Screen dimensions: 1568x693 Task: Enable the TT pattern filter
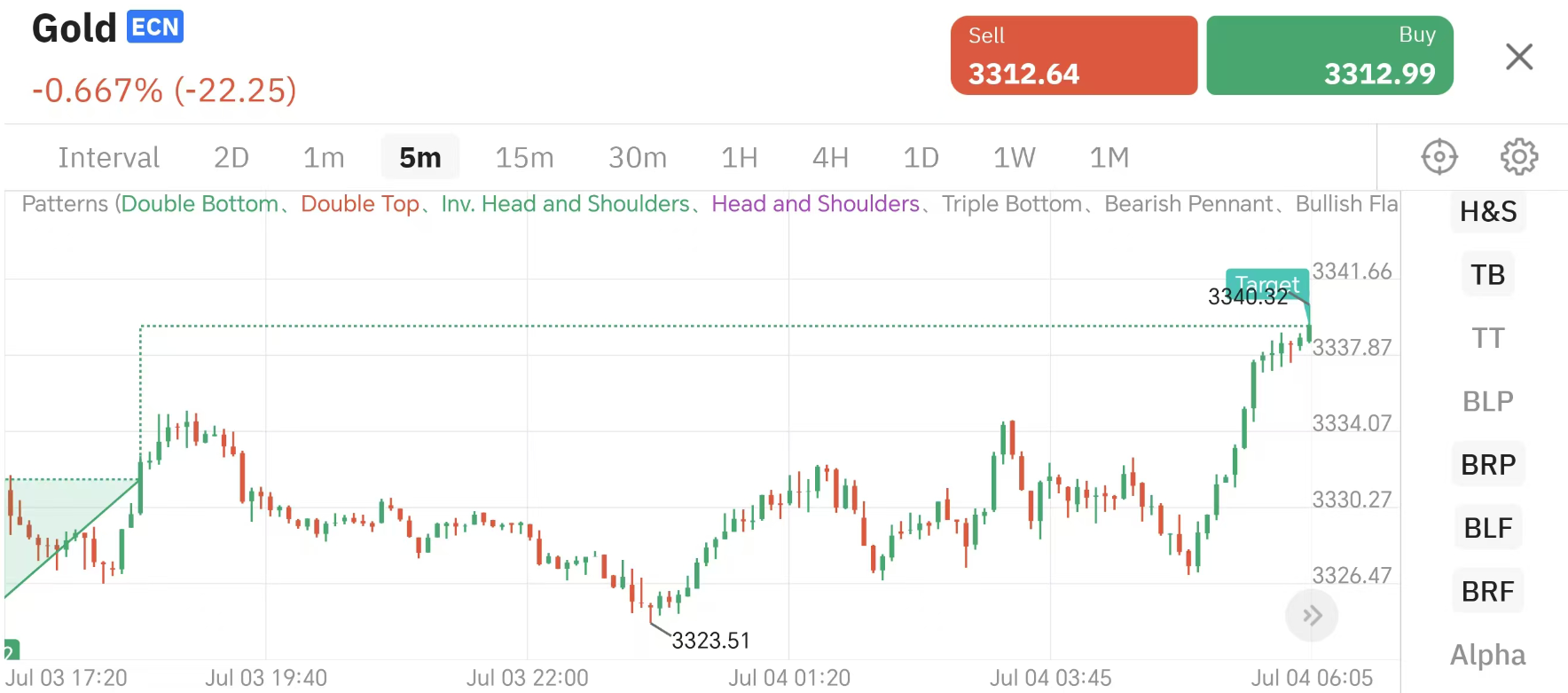(1488, 338)
